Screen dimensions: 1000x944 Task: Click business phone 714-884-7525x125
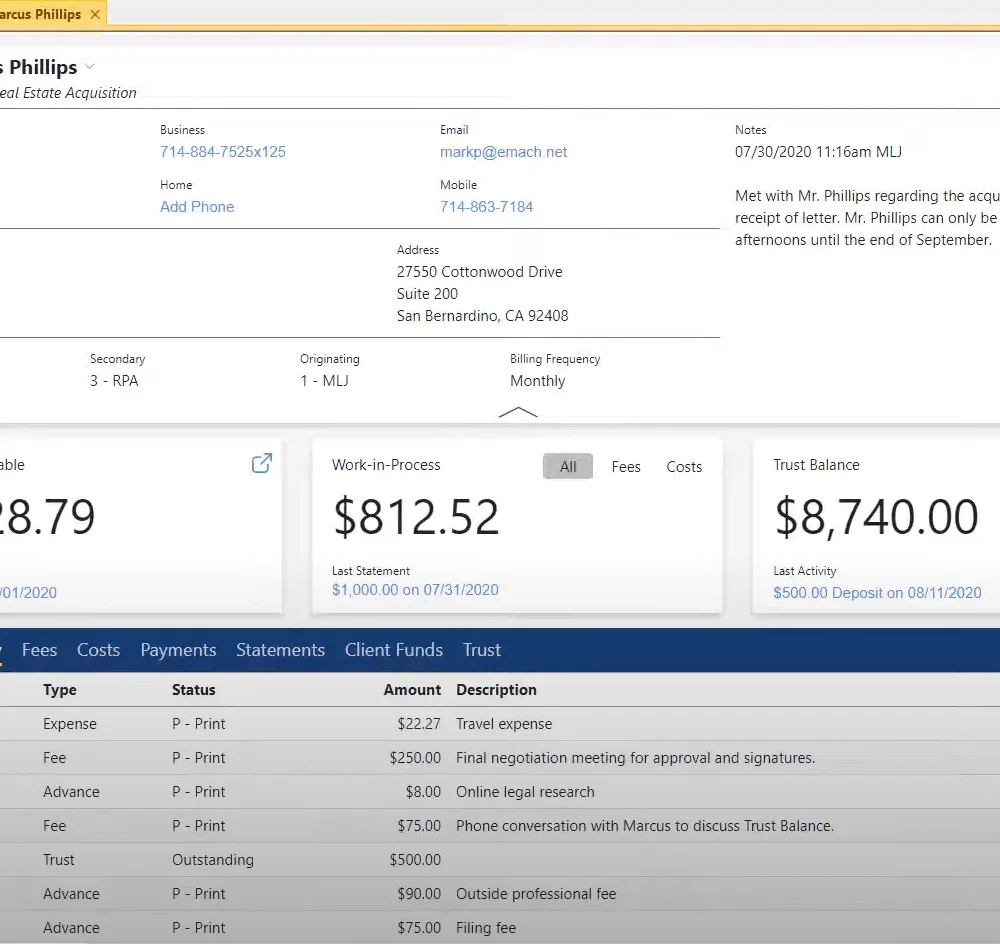223,152
